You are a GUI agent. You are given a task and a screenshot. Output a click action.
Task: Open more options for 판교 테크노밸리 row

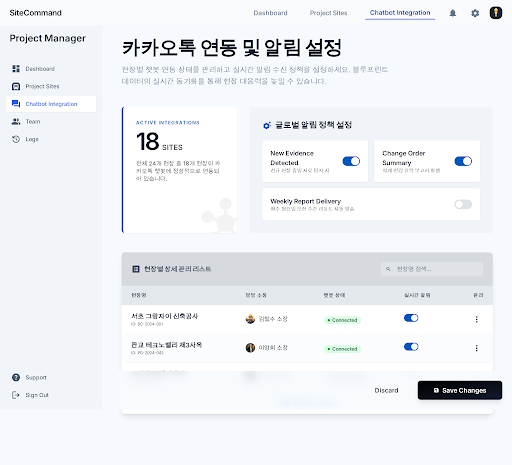[476, 348]
